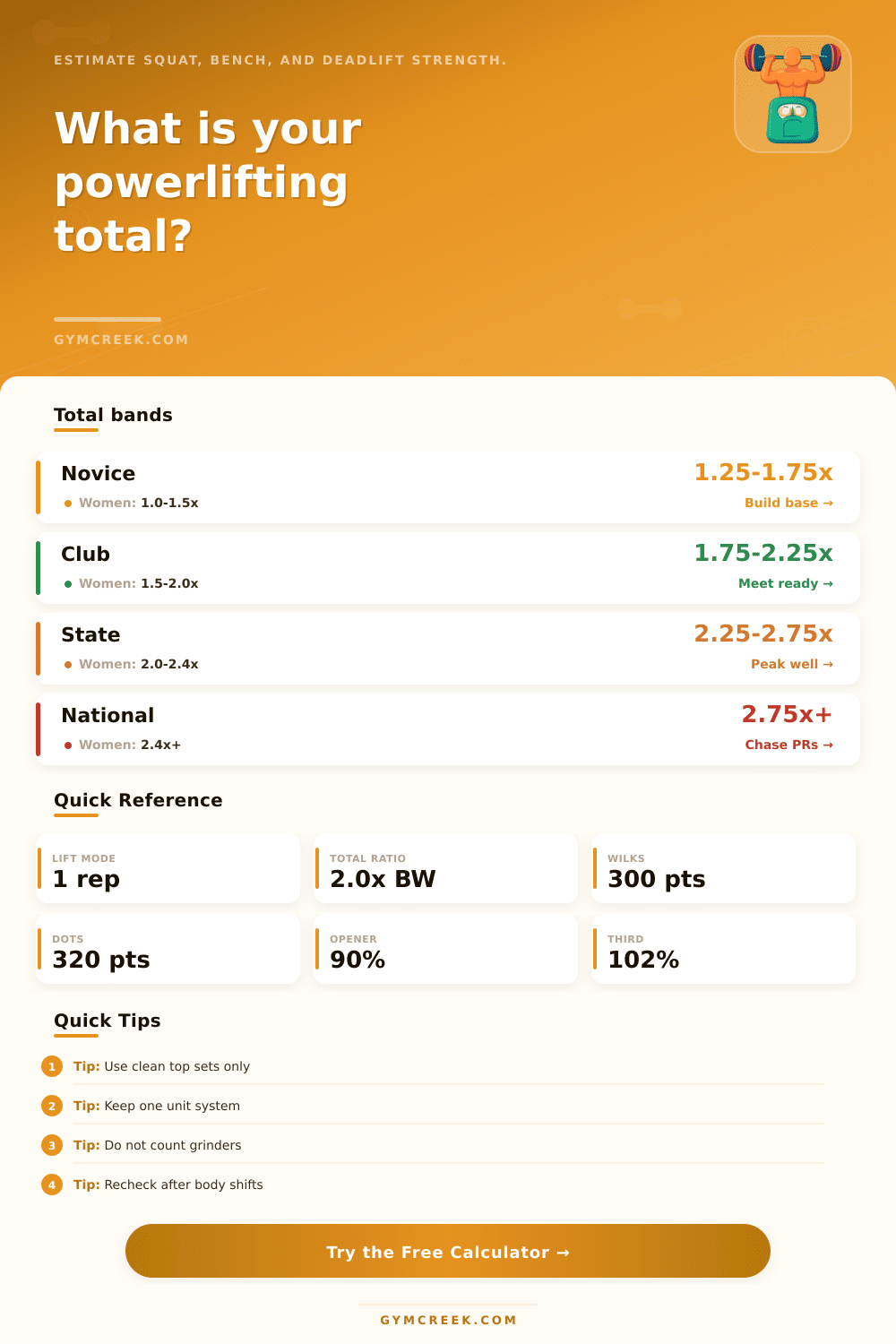Open the Total bands section heading
896x1344 pixels.
click(113, 414)
